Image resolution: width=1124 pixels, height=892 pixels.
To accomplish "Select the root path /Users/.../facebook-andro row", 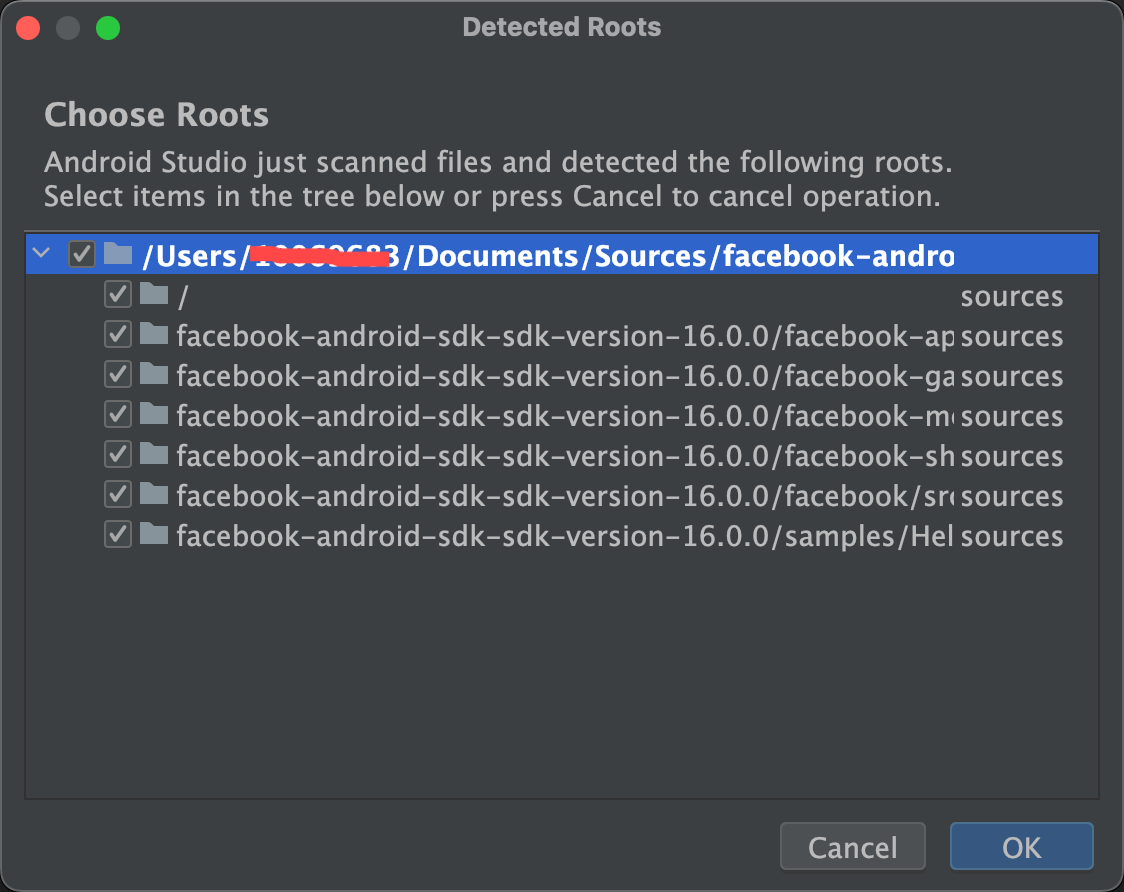I will point(562,254).
